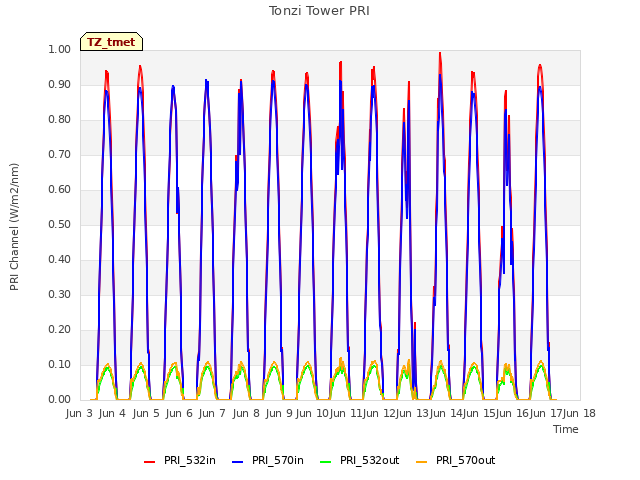Click the blue PRI_570in legend swatch
Viewport: 640px width, 480px height.
point(238,462)
